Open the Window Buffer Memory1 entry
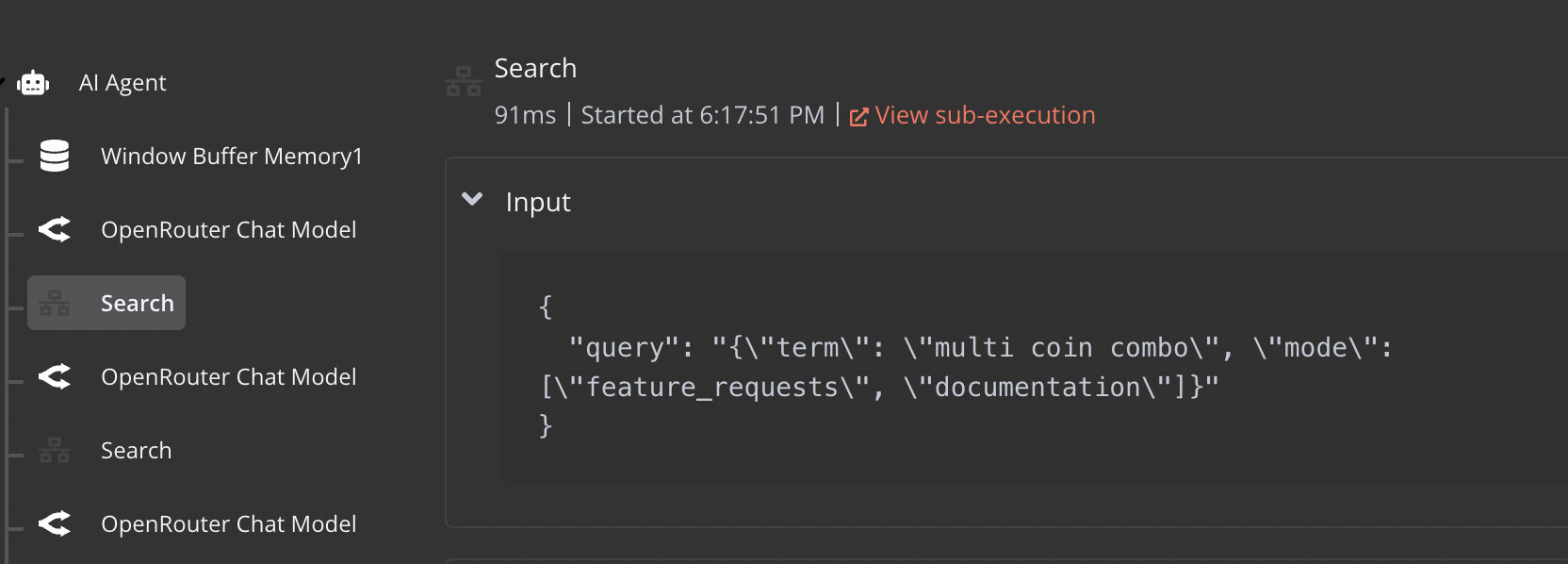The width and height of the screenshot is (1568, 564). click(x=232, y=156)
